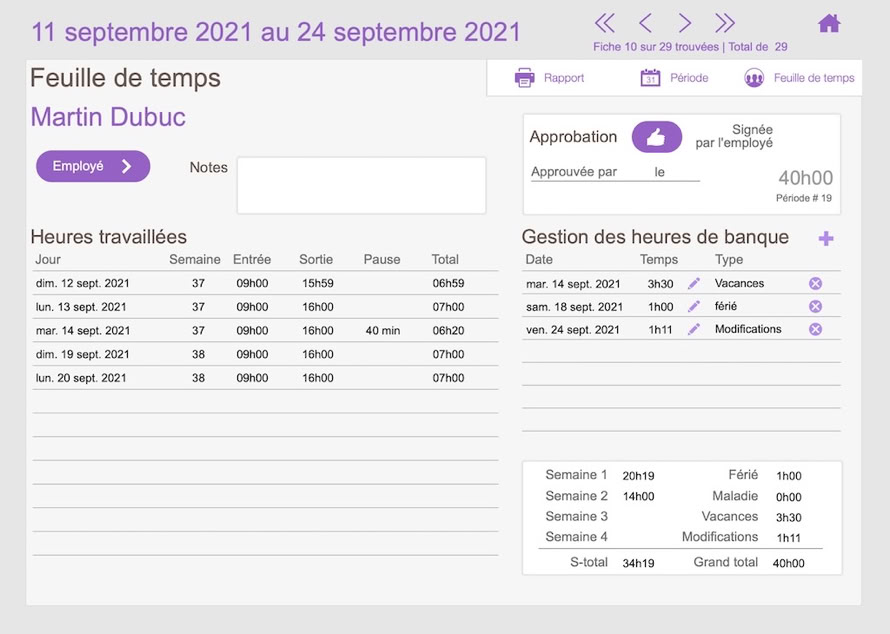Viewport: 890px width, 634px height.
Task: Jump to last record with double-right arrows
Action: coord(725,23)
